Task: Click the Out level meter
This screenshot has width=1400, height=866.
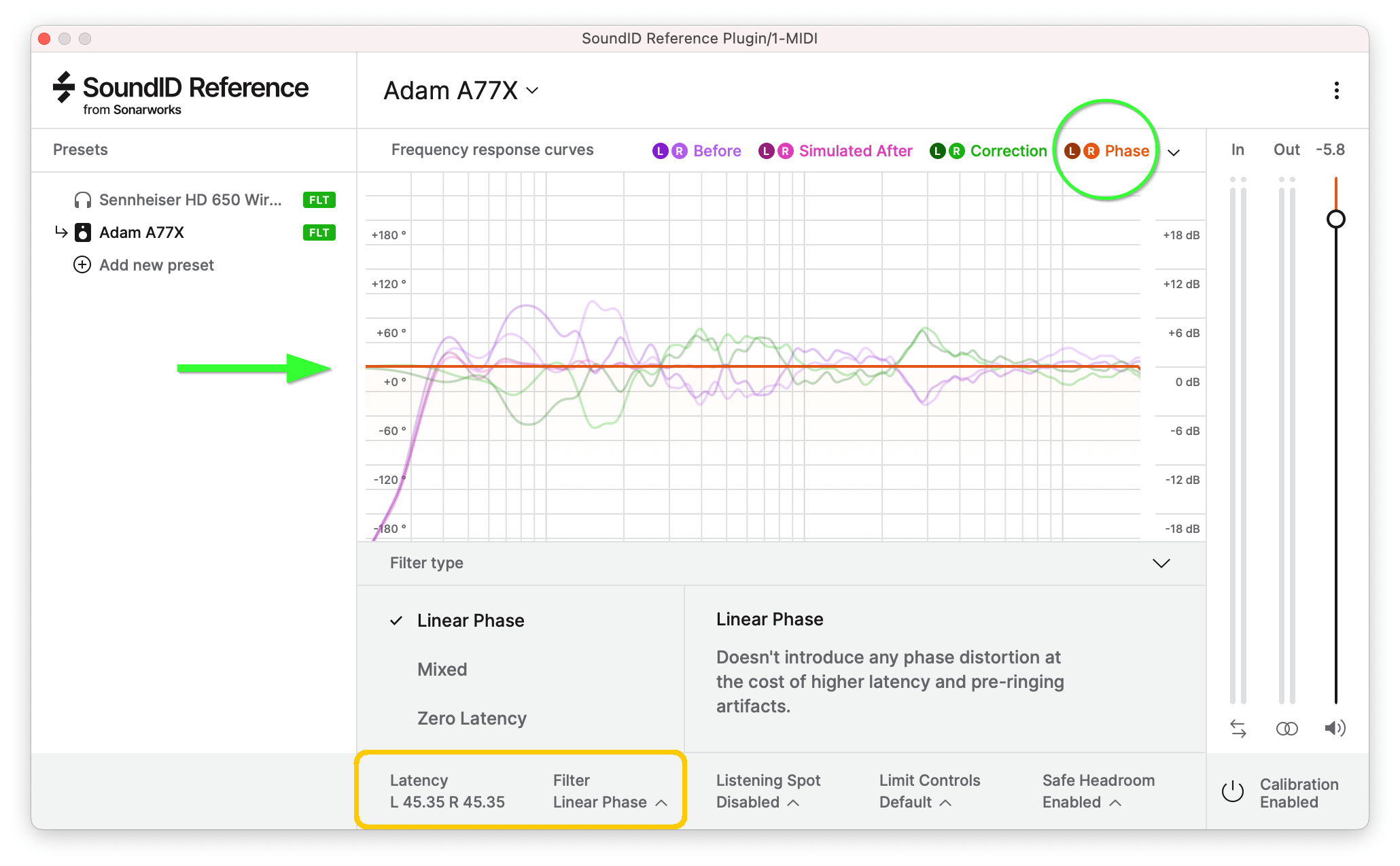Action: [x=1287, y=440]
